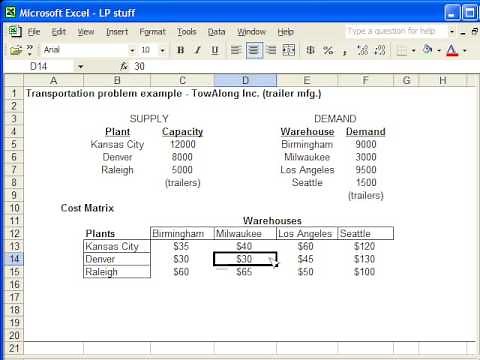The image size is (480, 360).
Task: Open the Data menu
Action: [x=217, y=32]
